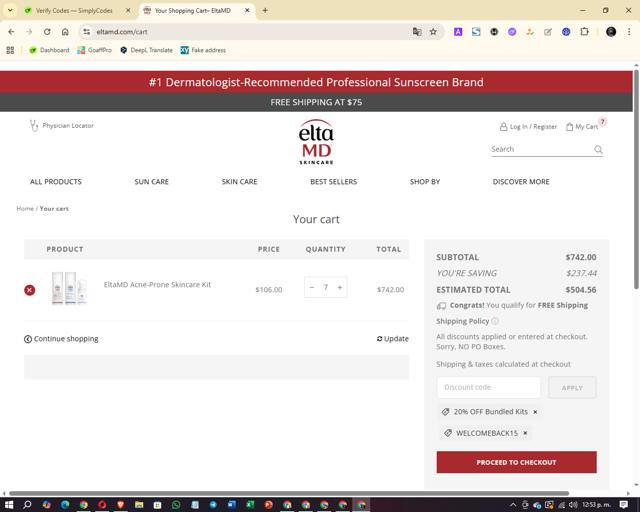The image size is (640, 512).
Task: Open the Dashboard bookmark
Action: [x=49, y=50]
